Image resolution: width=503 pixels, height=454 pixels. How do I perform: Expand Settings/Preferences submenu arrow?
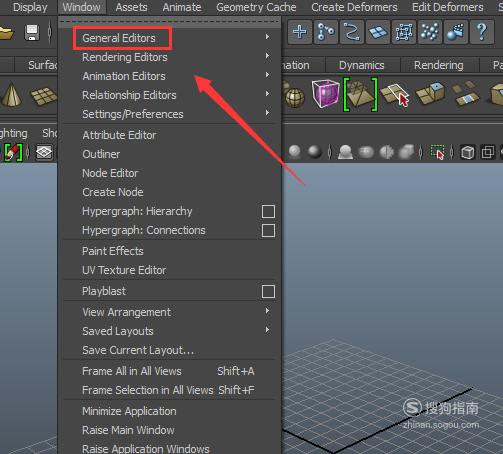coord(267,113)
